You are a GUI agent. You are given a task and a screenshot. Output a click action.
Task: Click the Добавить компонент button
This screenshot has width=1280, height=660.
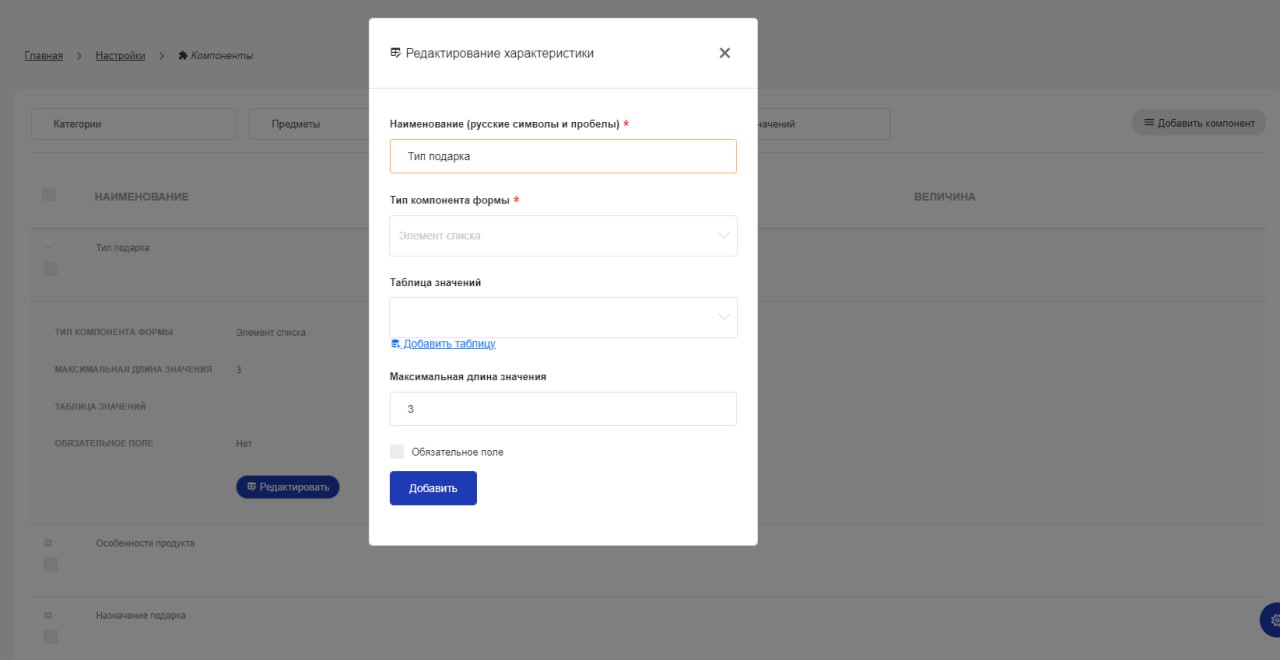pos(1199,123)
